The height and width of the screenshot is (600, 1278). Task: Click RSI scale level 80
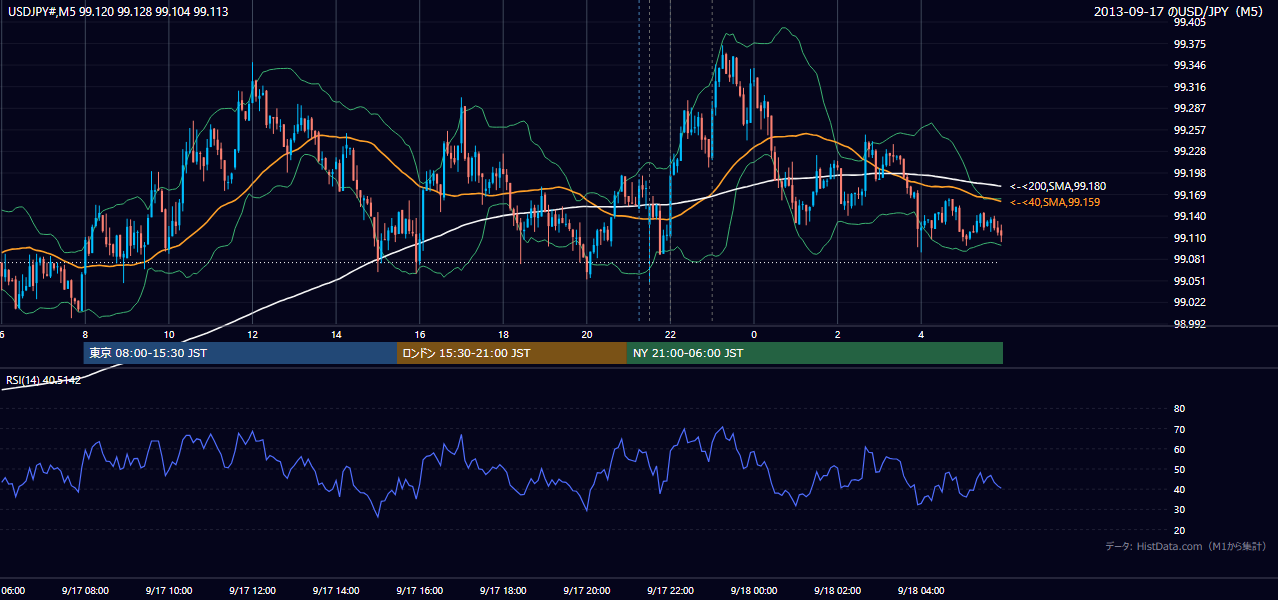click(1179, 409)
